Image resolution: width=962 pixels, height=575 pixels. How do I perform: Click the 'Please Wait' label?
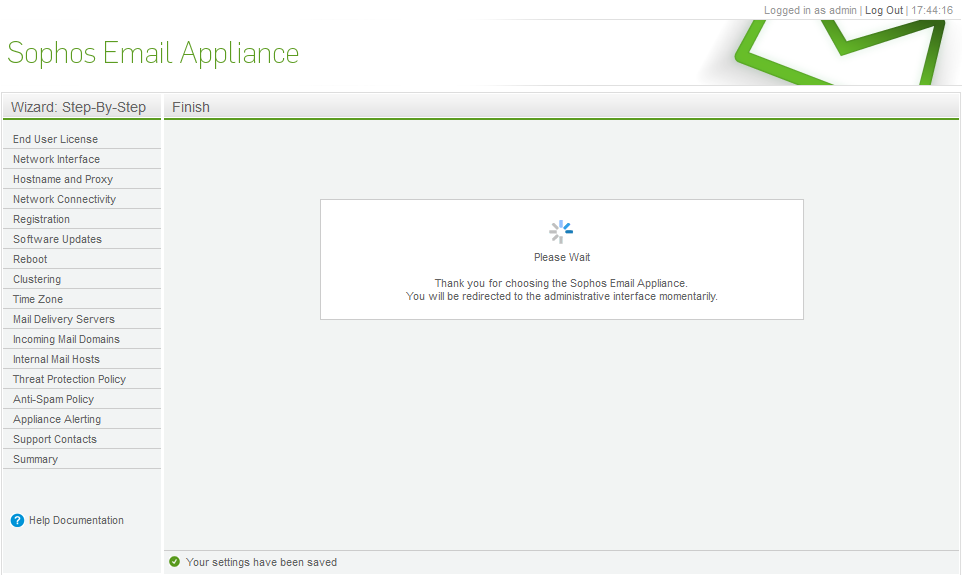pyautogui.click(x=562, y=257)
